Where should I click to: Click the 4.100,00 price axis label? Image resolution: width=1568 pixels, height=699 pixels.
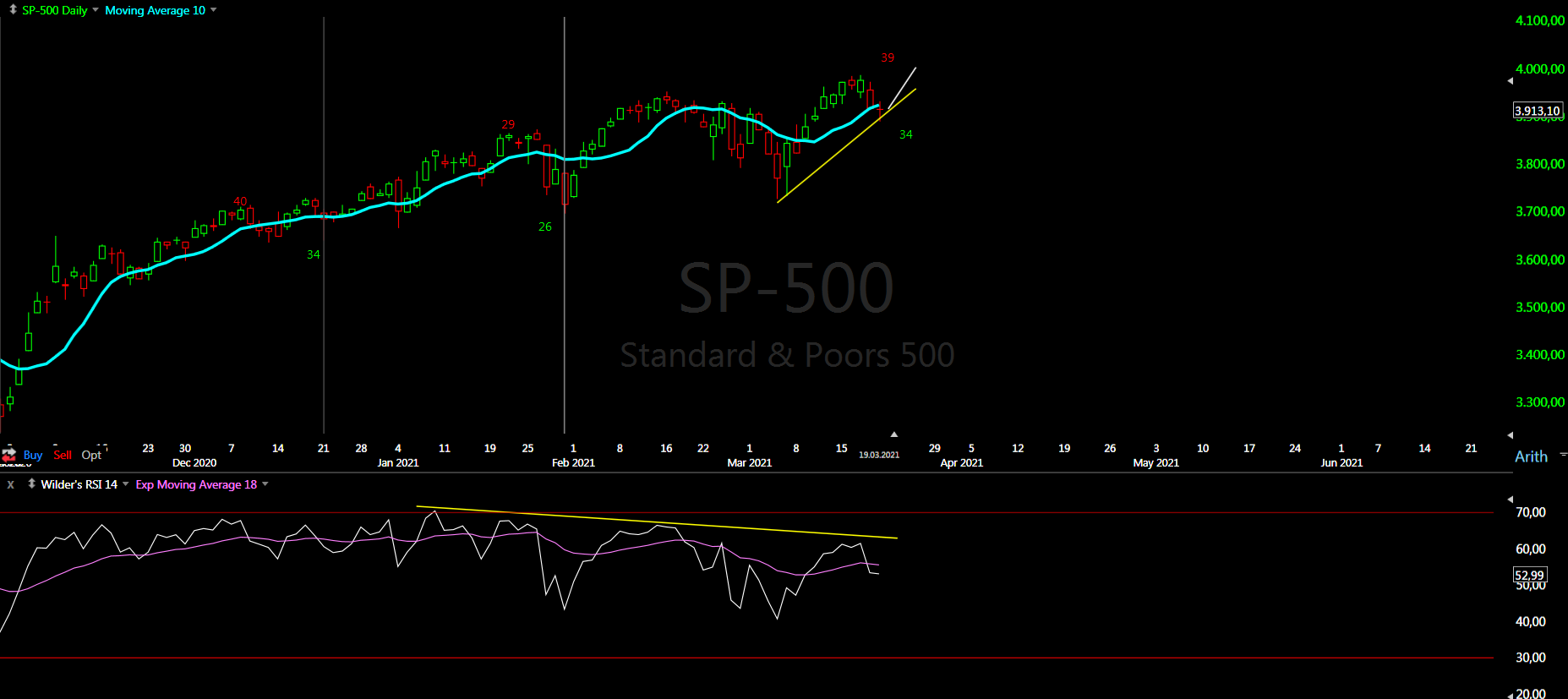pos(1540,20)
